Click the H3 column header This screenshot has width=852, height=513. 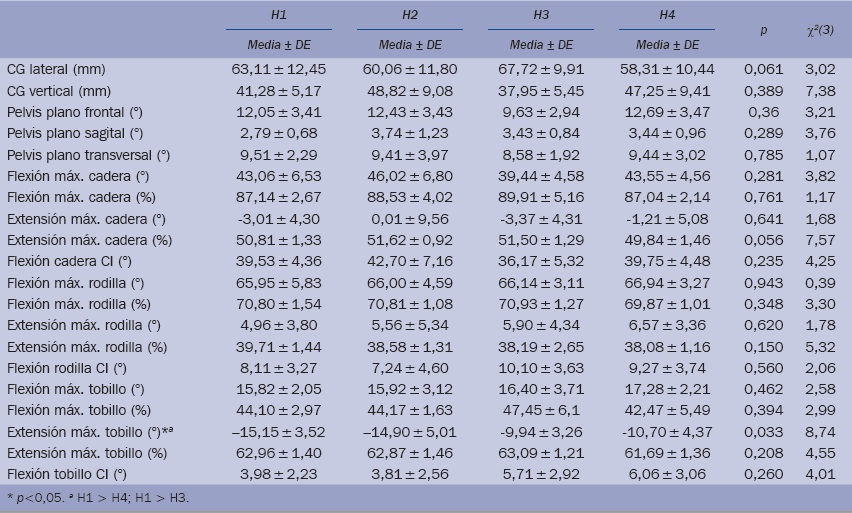pos(541,17)
